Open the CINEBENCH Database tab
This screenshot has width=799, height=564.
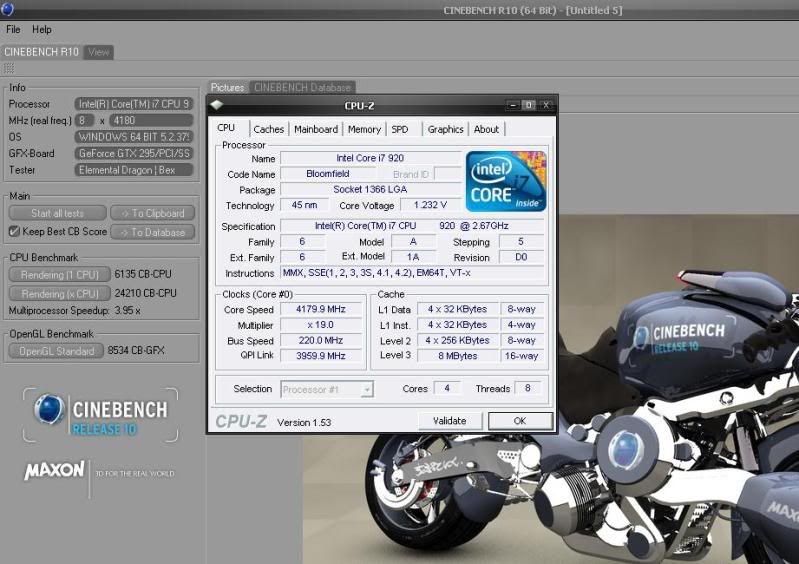point(303,88)
